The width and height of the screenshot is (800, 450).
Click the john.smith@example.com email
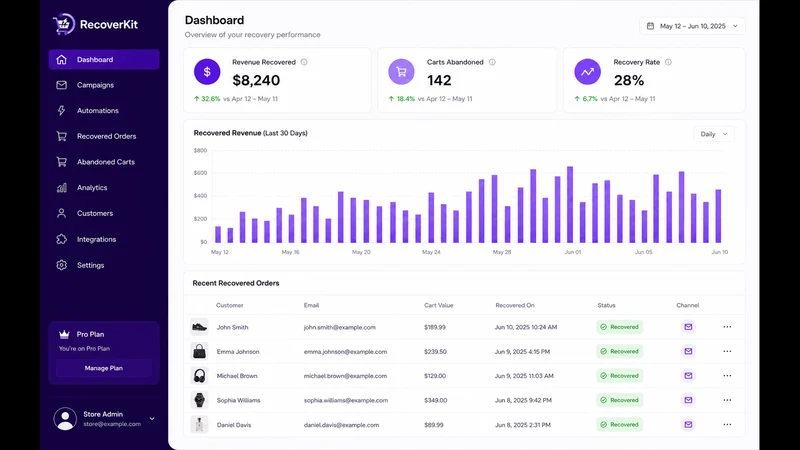point(340,327)
